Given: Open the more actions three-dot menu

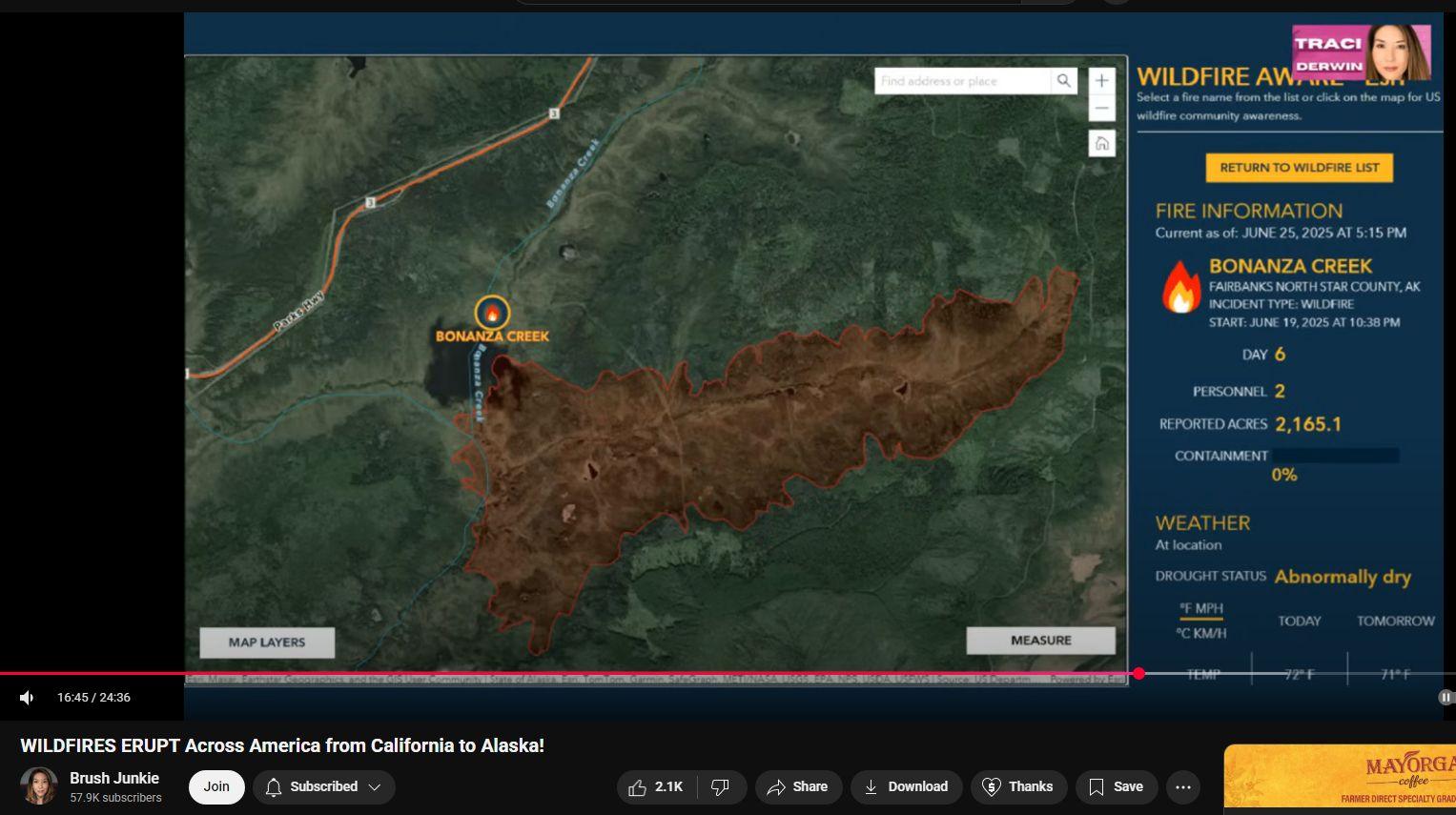Looking at the screenshot, I should (x=1183, y=786).
